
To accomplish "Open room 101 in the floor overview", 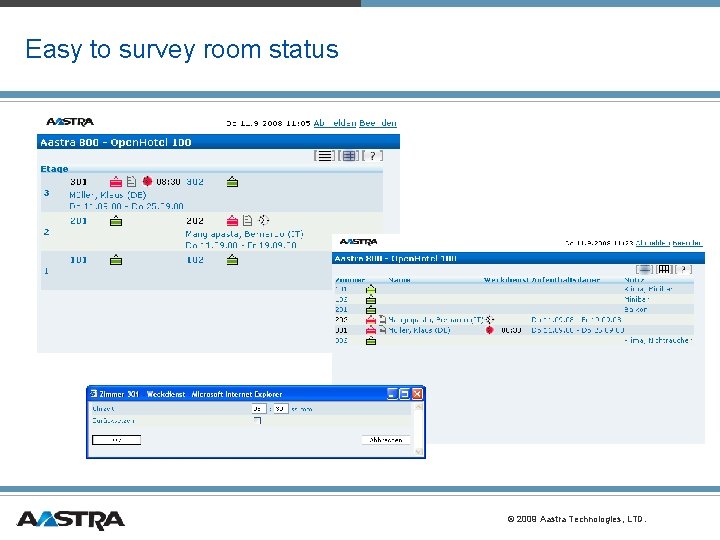I will coord(79,260).
